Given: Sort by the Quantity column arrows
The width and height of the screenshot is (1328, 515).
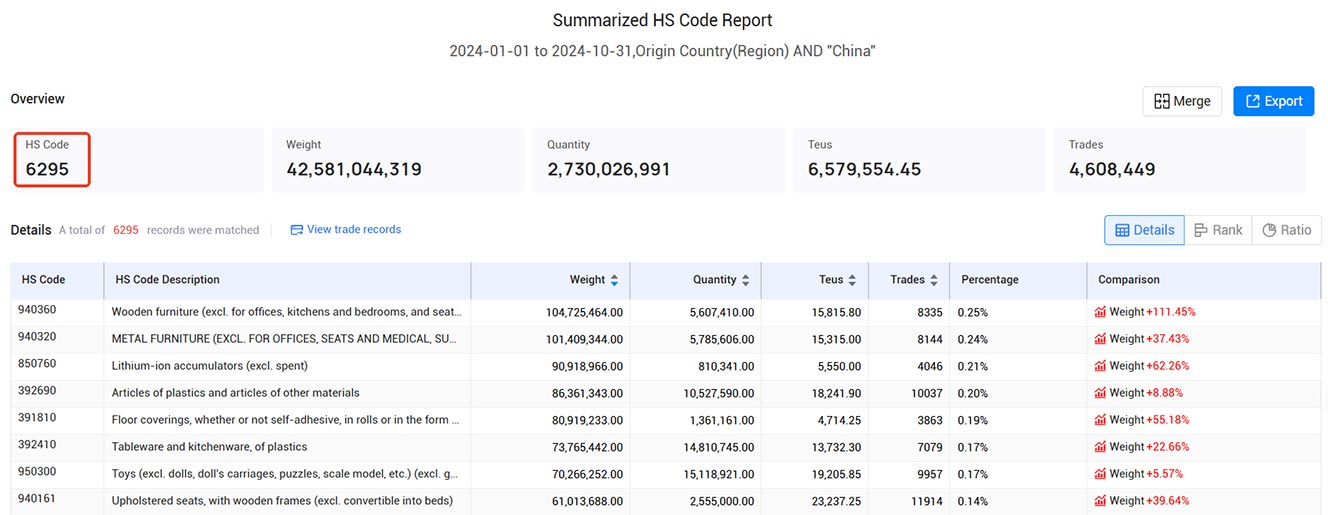Looking at the screenshot, I should pos(746,280).
